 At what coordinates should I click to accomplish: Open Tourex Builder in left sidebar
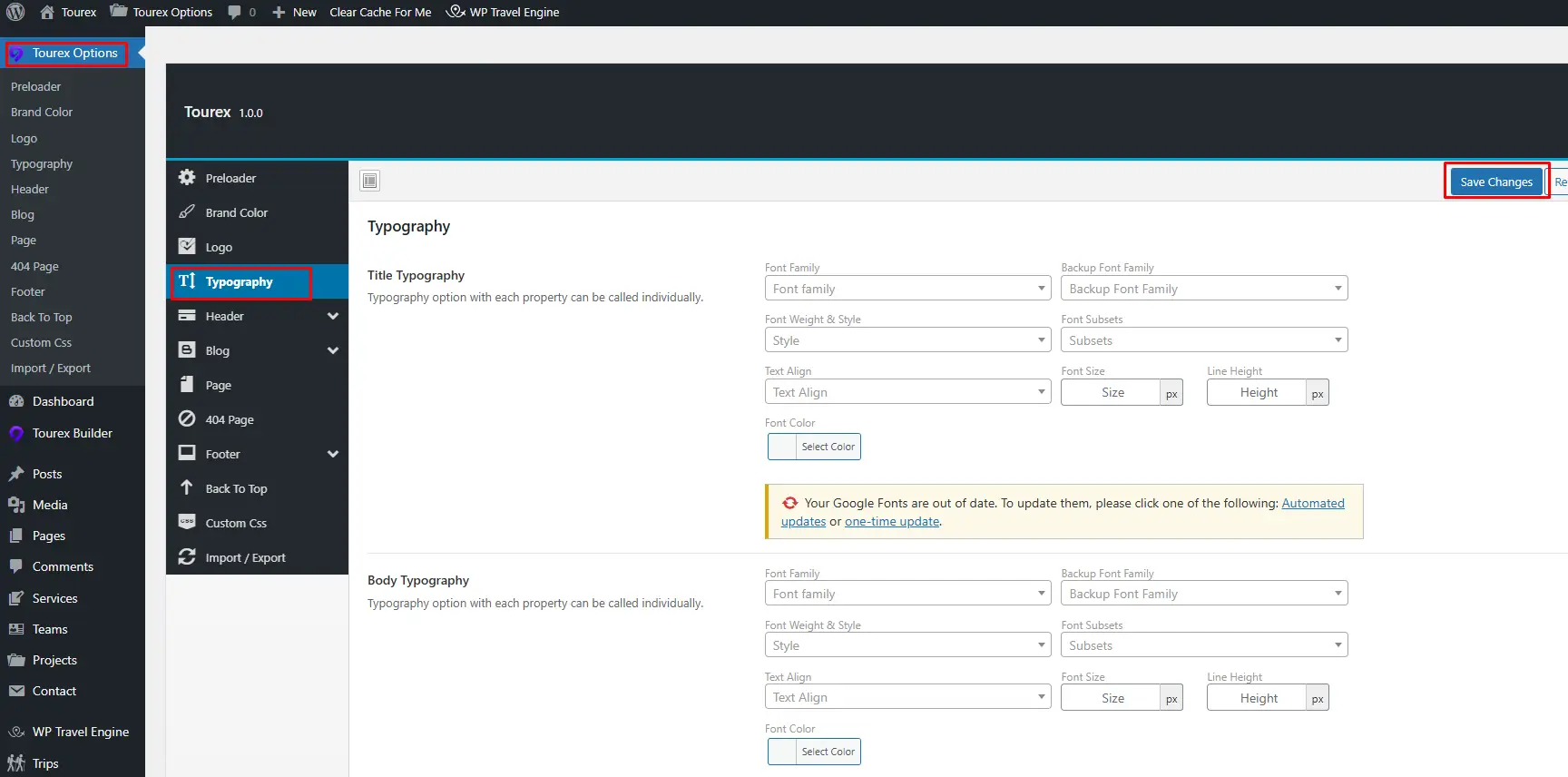click(x=73, y=433)
